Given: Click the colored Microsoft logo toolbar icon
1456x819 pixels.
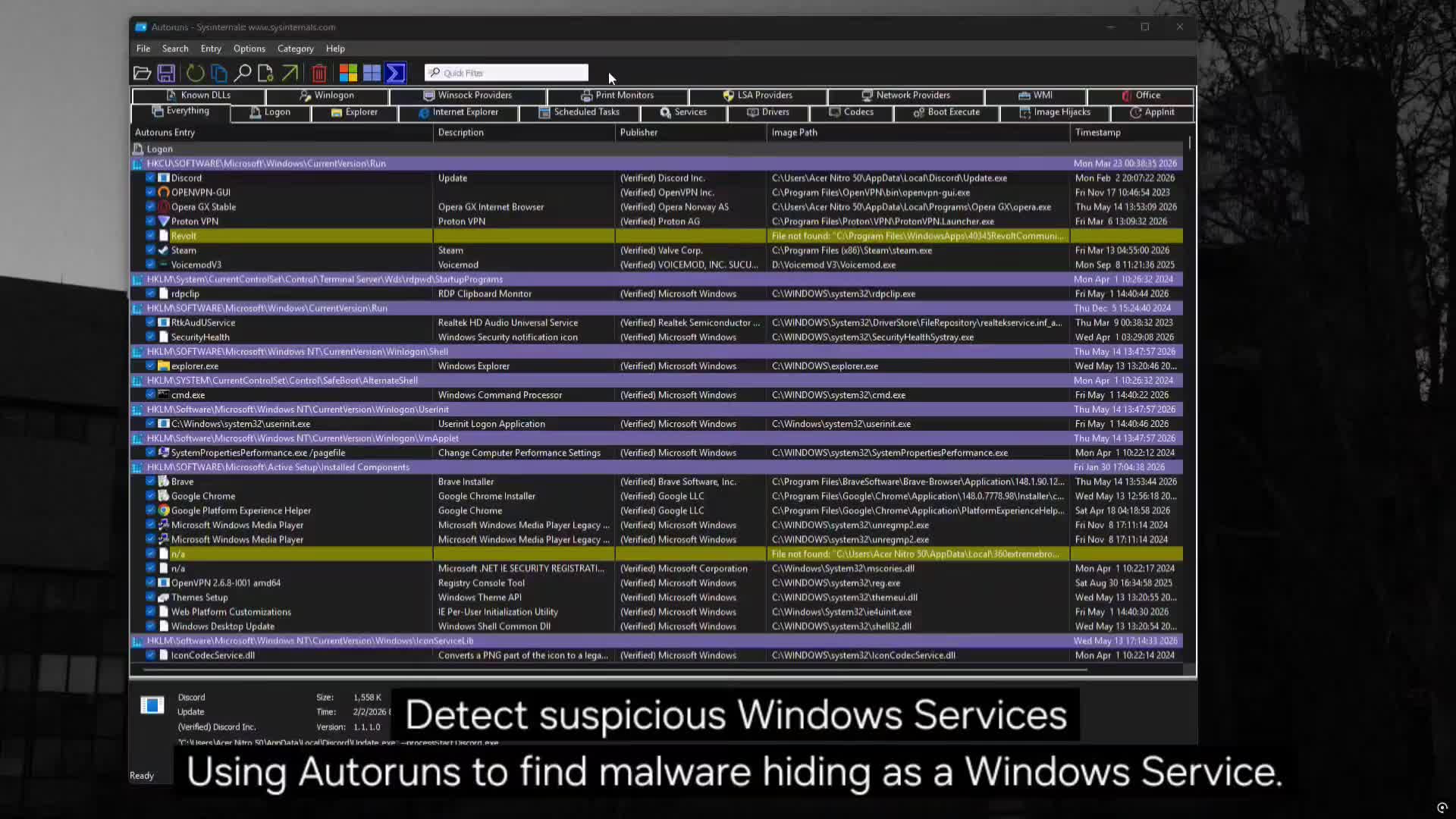Looking at the screenshot, I should pos(348,73).
